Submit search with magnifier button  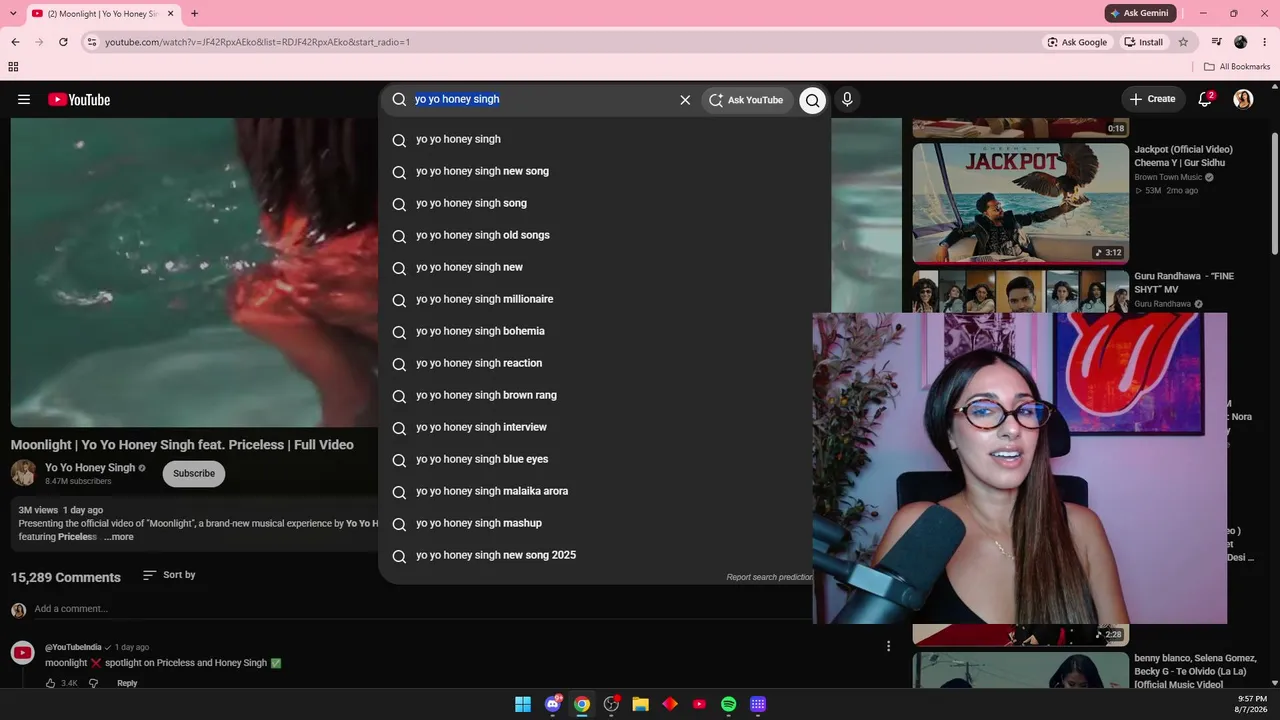(x=812, y=100)
